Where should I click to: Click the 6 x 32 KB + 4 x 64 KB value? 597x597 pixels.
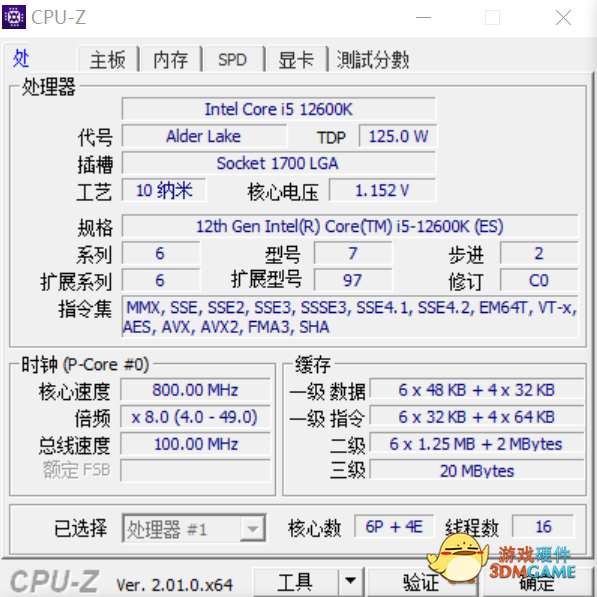click(x=477, y=417)
